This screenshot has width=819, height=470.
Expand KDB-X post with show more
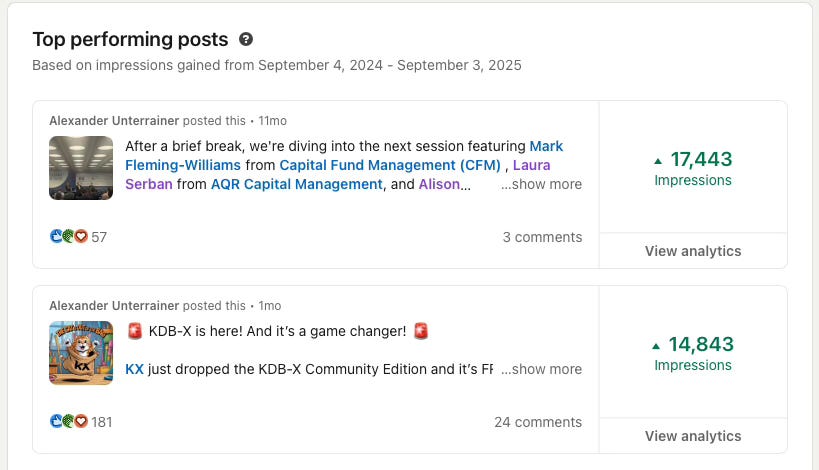click(x=541, y=369)
